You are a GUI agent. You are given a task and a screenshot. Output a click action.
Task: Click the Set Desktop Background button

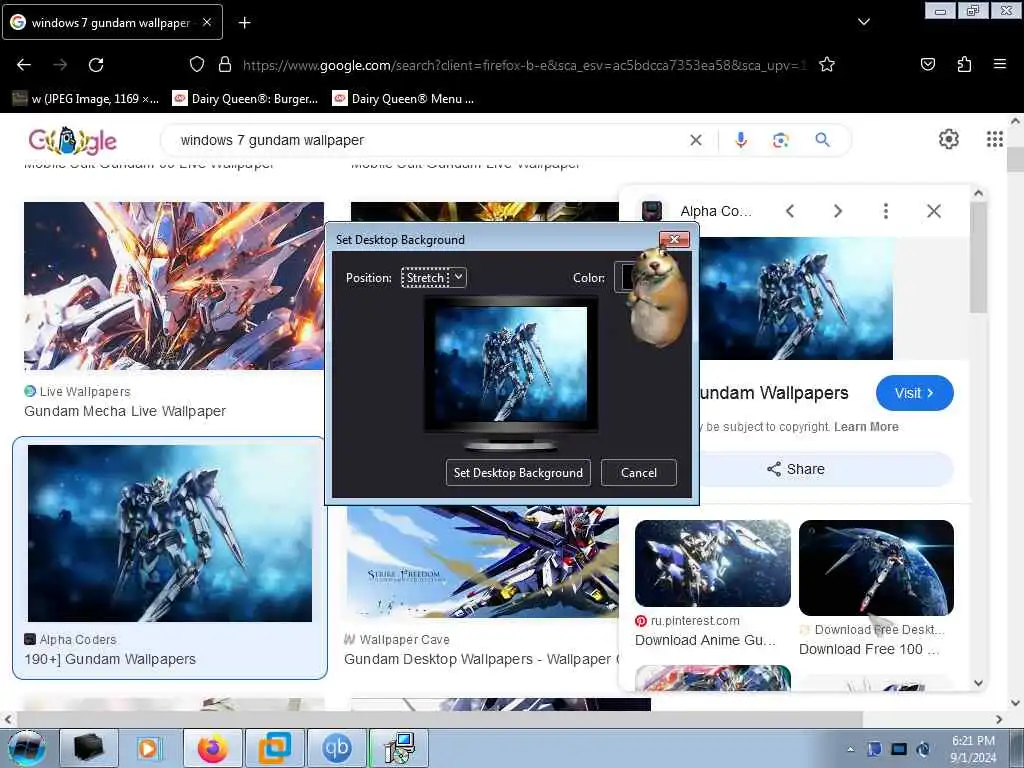click(x=518, y=473)
